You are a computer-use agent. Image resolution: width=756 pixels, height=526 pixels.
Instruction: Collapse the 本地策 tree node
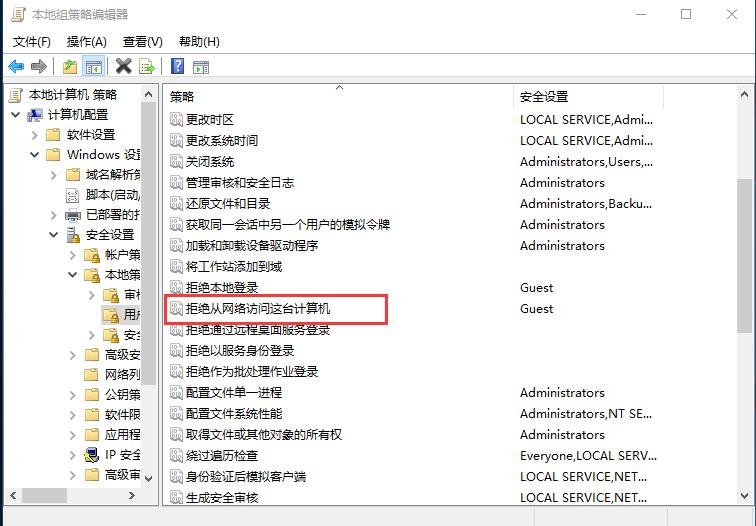(x=73, y=275)
